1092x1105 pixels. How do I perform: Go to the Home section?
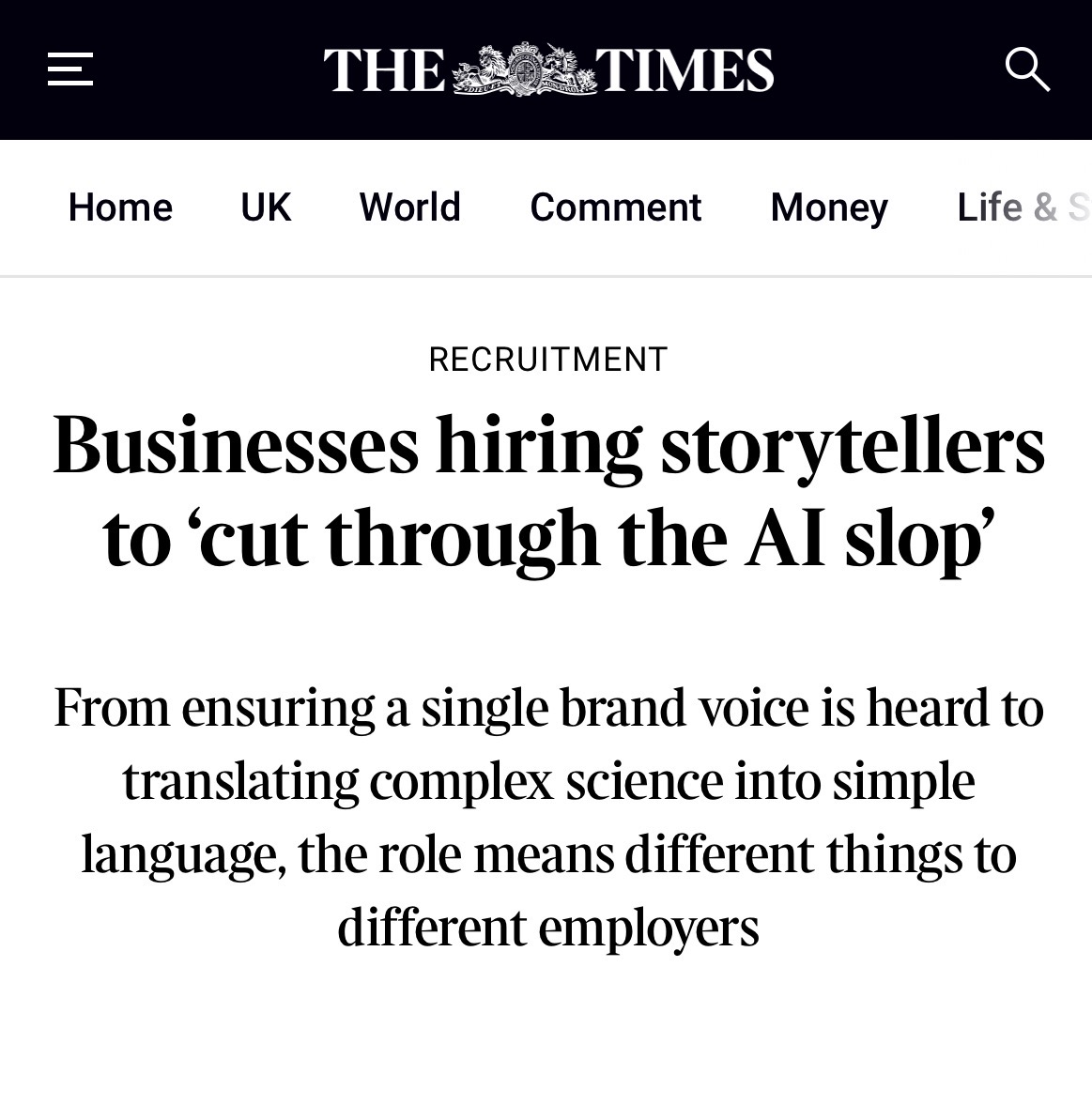[x=120, y=207]
